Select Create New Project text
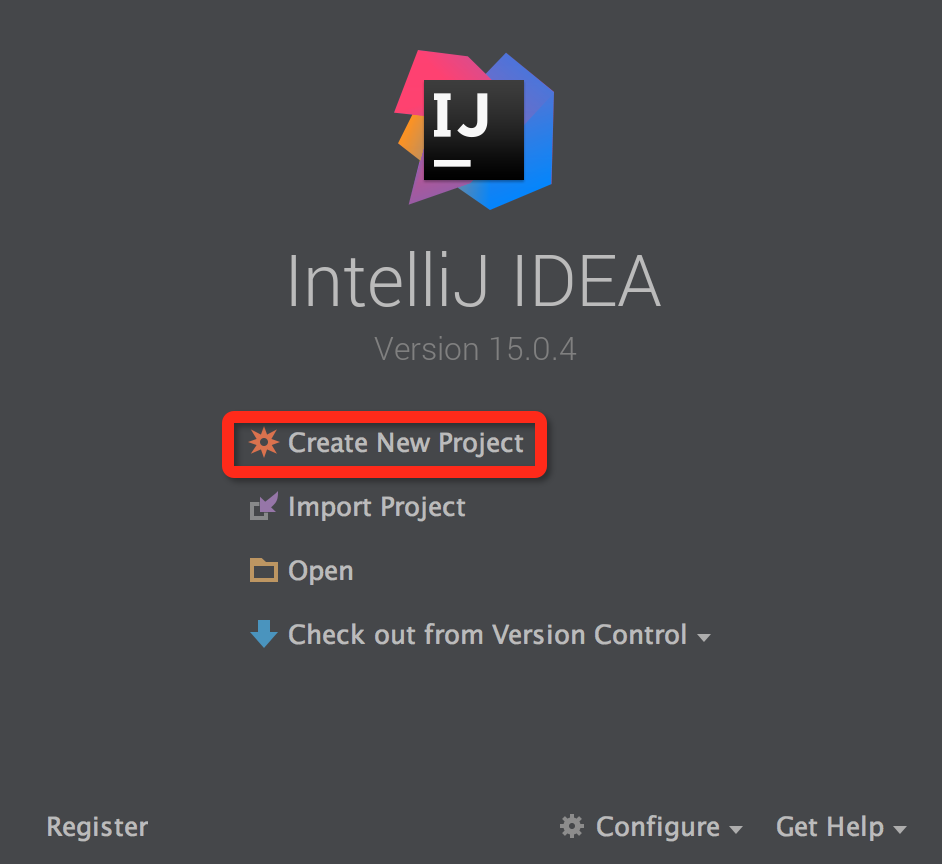942x864 pixels. 405,443
